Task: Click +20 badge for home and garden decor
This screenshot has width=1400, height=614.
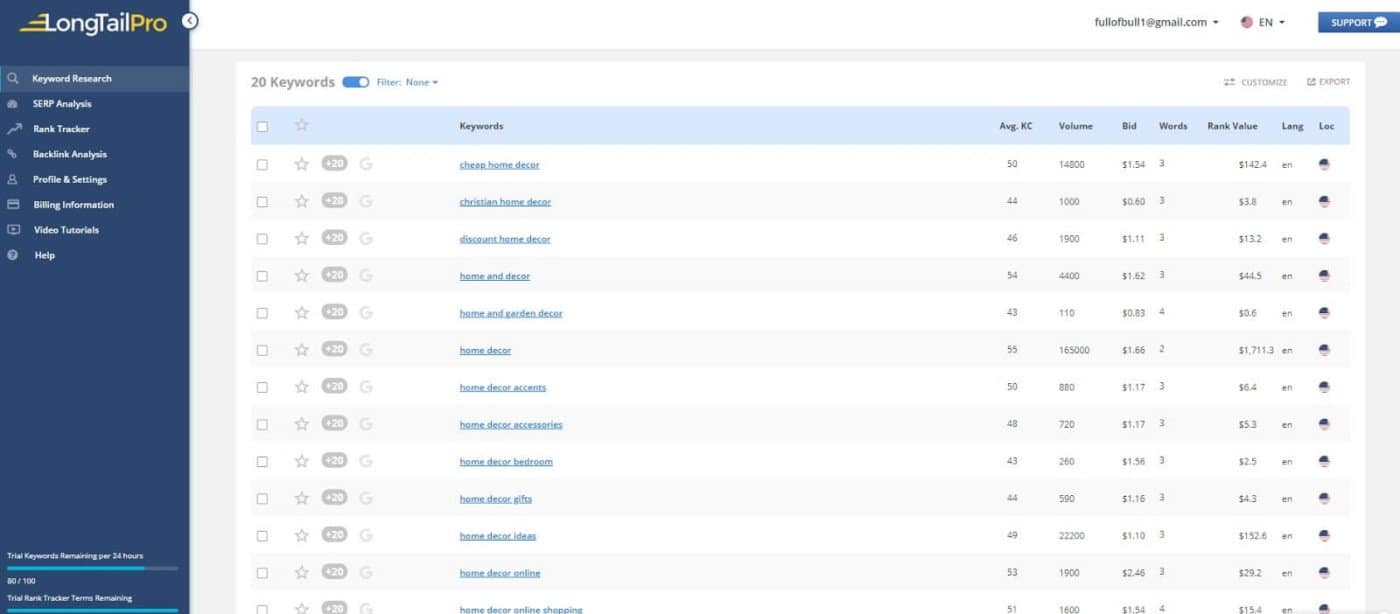Action: (x=334, y=312)
